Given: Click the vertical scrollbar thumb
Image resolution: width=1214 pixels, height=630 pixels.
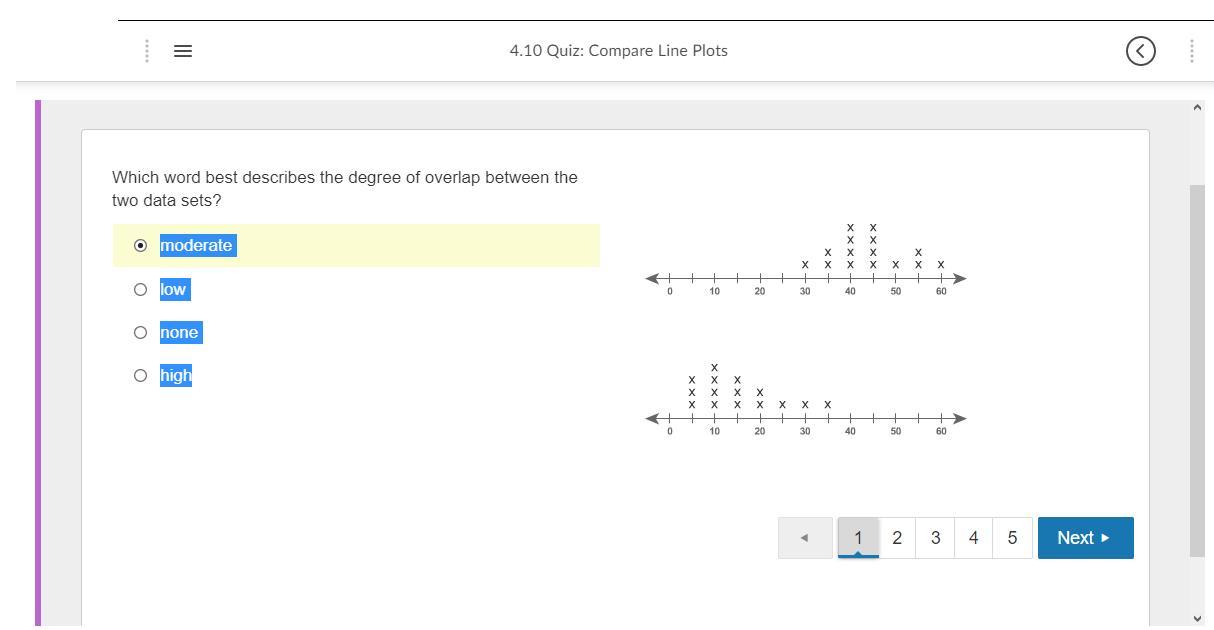Looking at the screenshot, I should click(x=1197, y=370).
